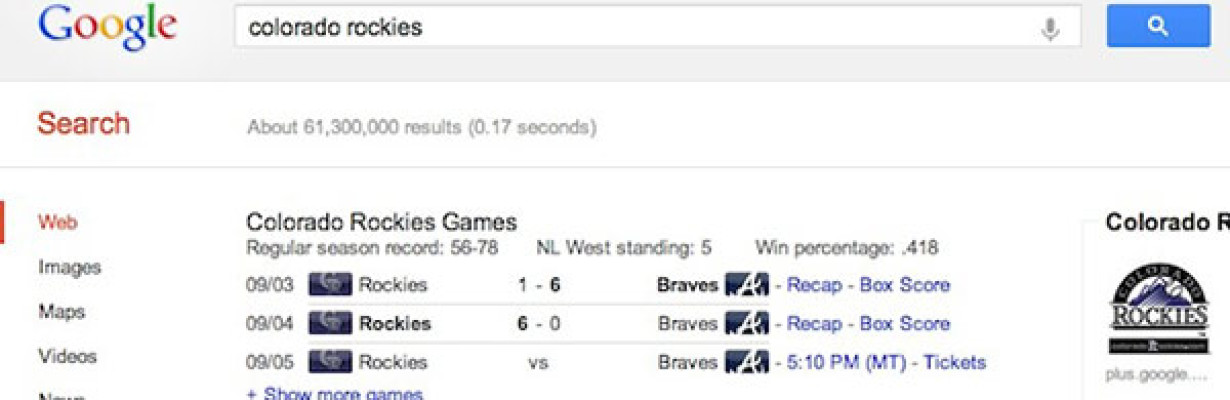Image resolution: width=1230 pixels, height=400 pixels.
Task: Click Rockies team logo on 09/04 row
Action: [330, 323]
